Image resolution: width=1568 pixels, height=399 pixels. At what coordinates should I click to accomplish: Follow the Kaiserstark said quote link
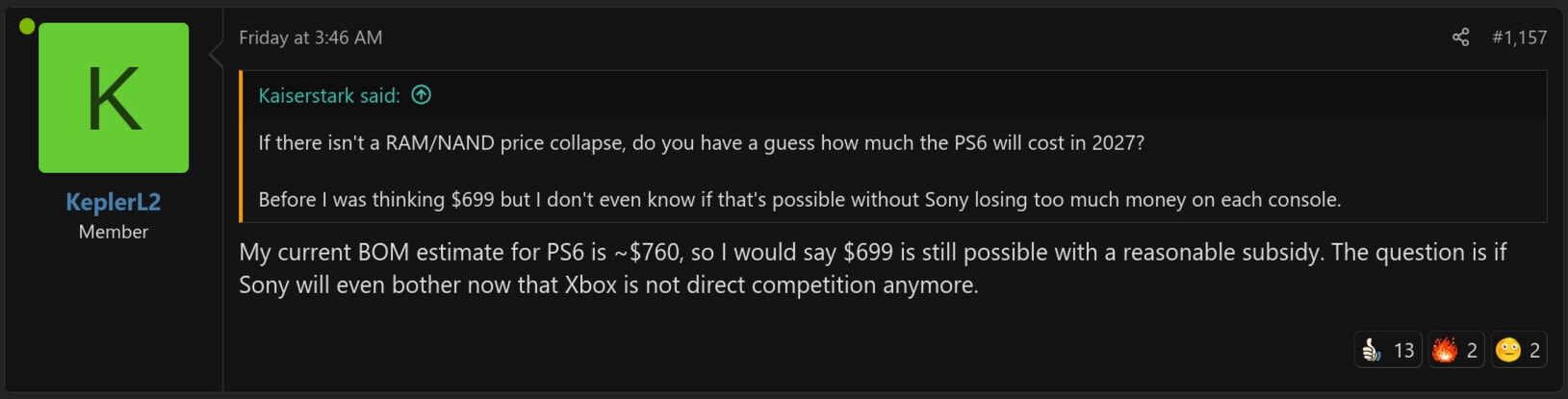(x=328, y=95)
